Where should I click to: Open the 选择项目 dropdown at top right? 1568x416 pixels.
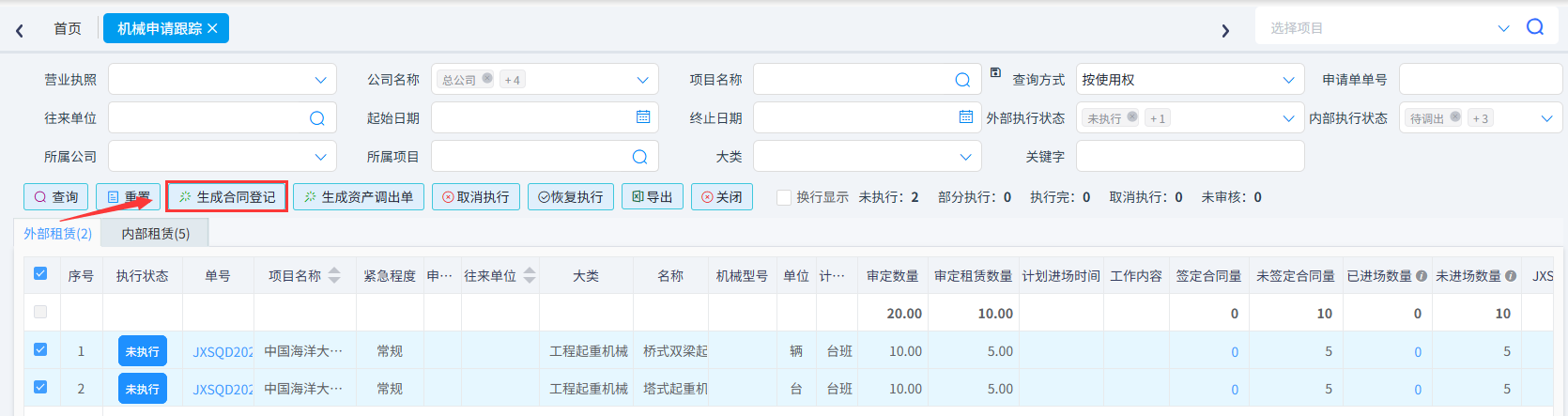click(1503, 28)
